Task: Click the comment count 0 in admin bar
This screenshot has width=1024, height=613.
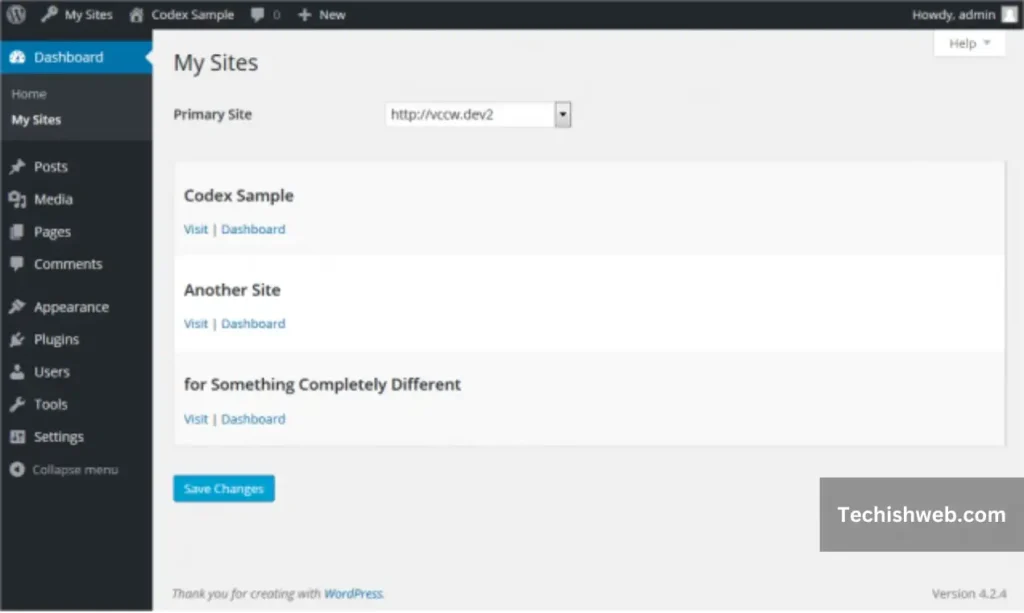Action: click(276, 15)
